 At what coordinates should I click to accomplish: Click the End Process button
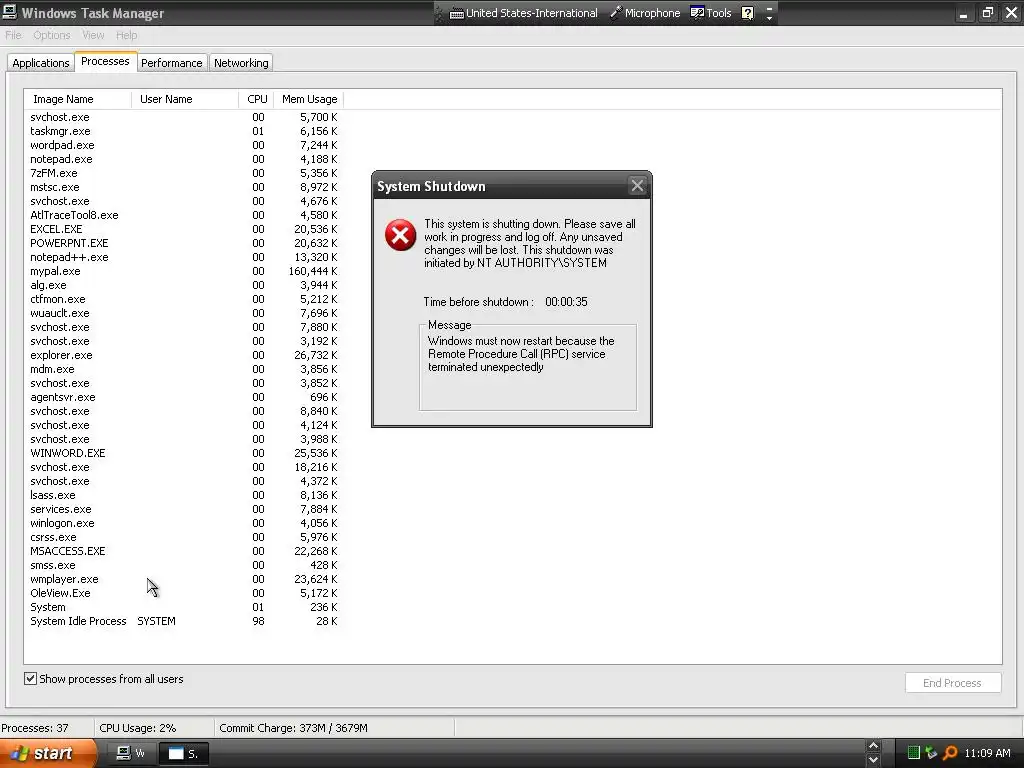point(952,682)
